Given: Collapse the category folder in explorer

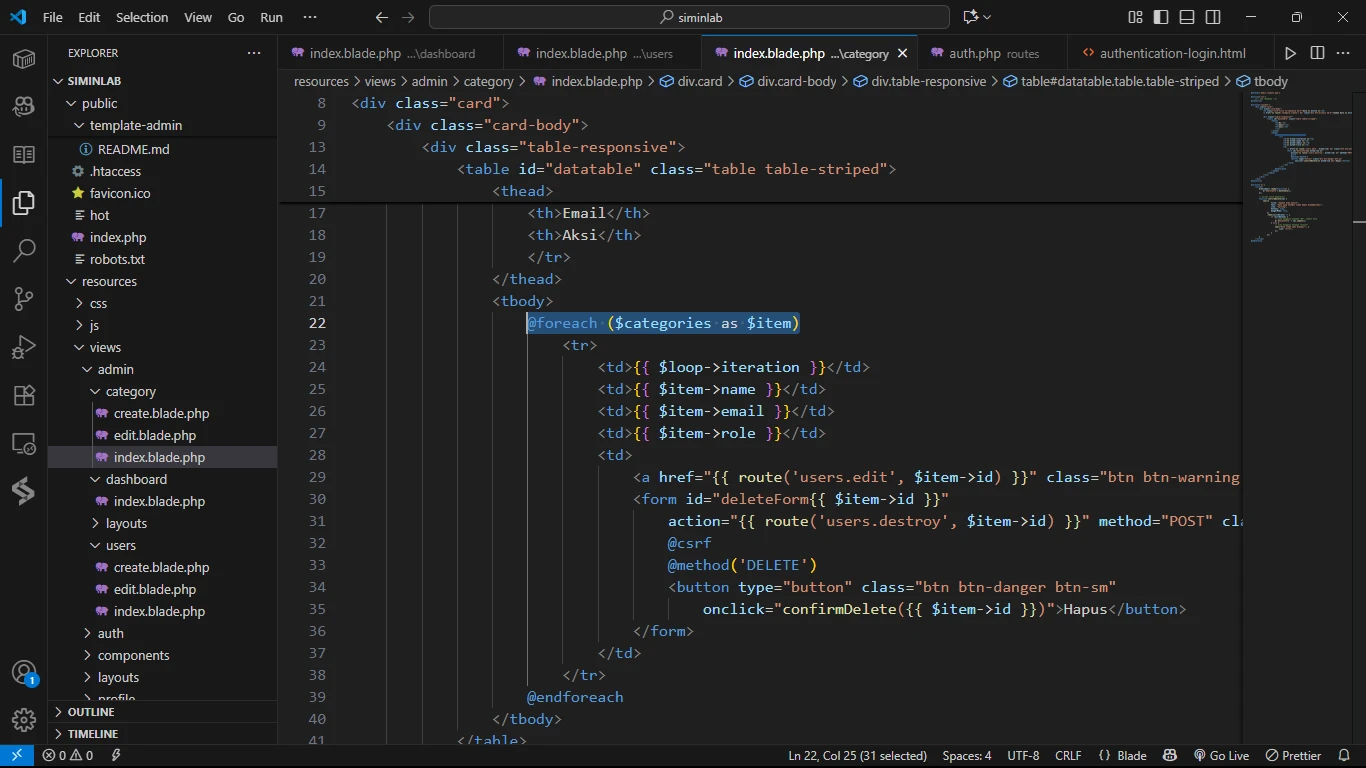Looking at the screenshot, I should pos(130,391).
